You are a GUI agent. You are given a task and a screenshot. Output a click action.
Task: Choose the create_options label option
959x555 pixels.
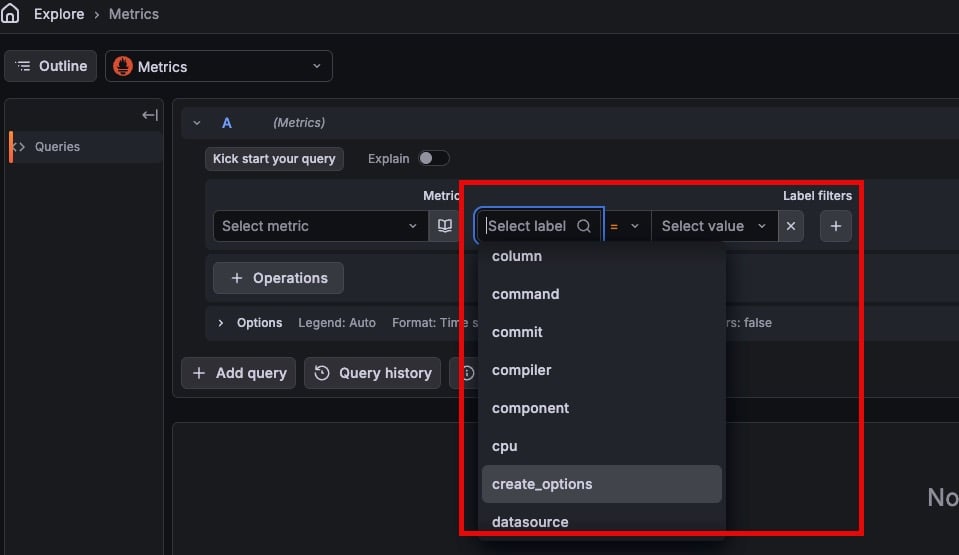click(602, 484)
